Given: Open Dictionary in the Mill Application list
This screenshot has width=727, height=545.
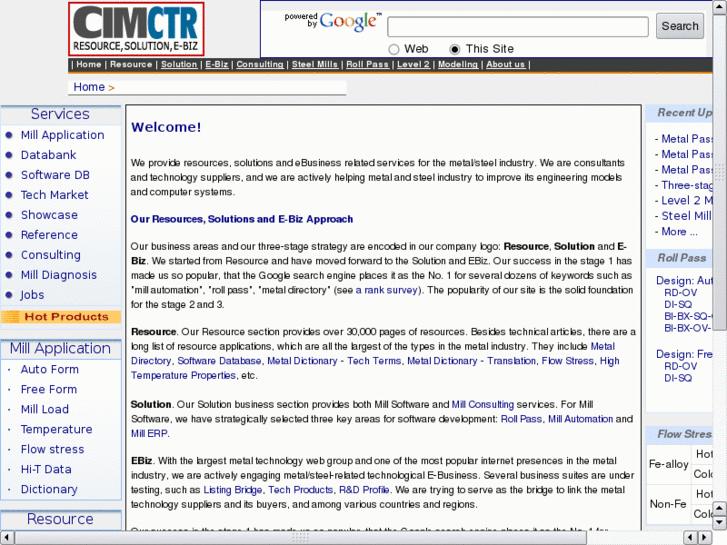Looking at the screenshot, I should point(49,489).
